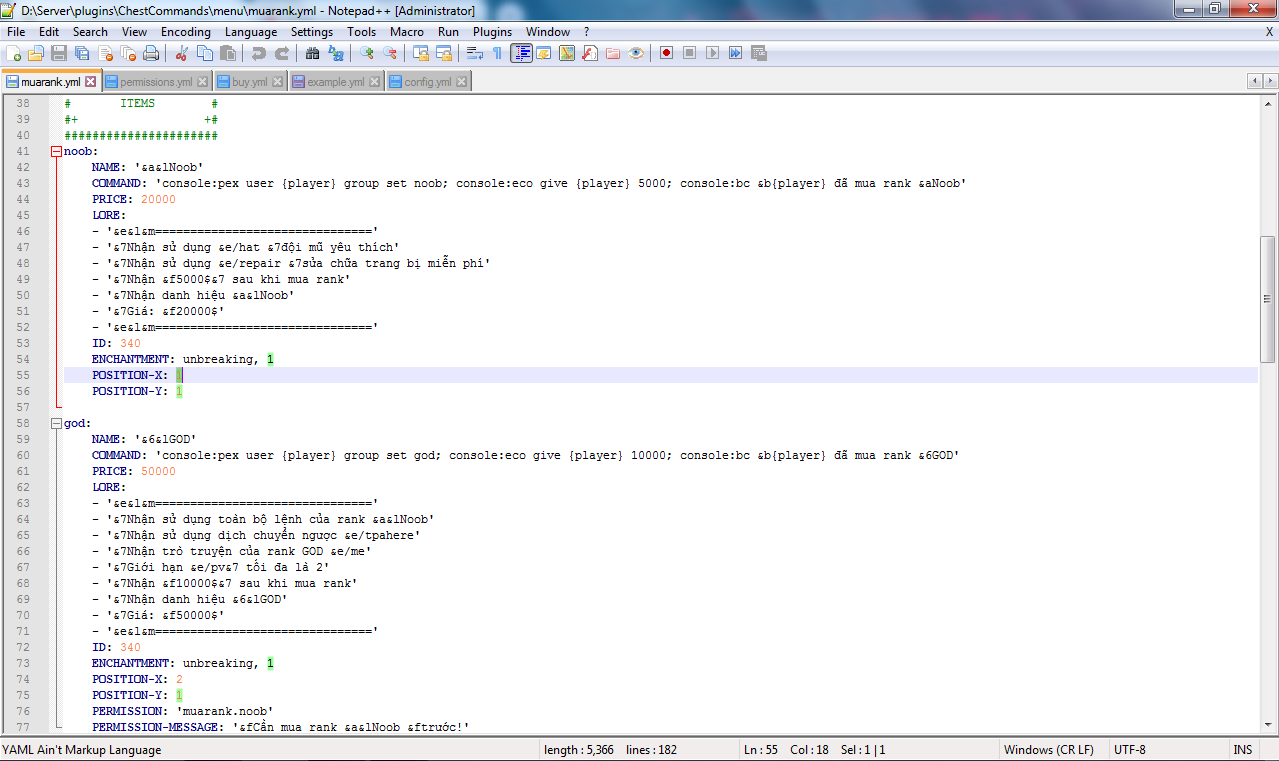Collapse the god: block fold marker

coord(56,424)
